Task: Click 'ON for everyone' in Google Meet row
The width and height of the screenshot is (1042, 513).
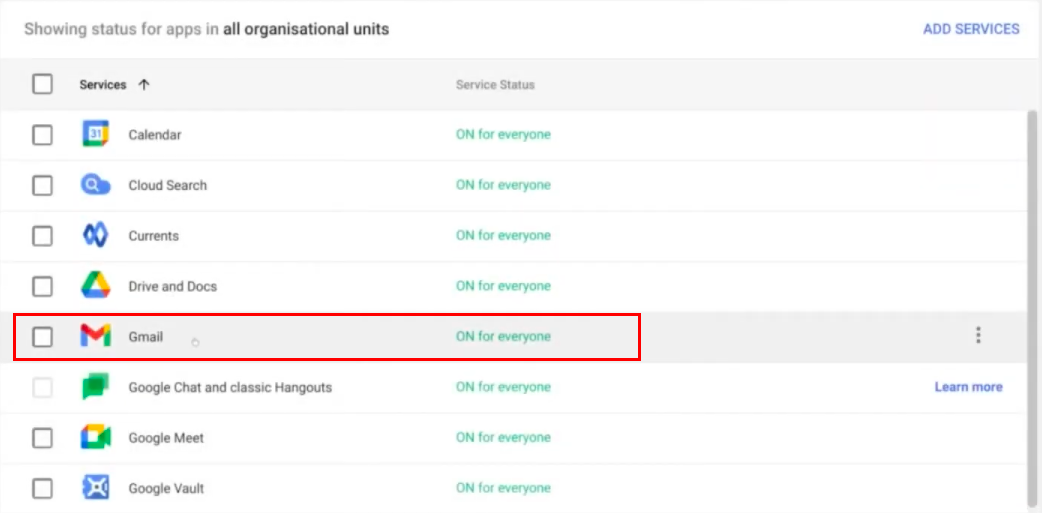Action: pos(503,438)
